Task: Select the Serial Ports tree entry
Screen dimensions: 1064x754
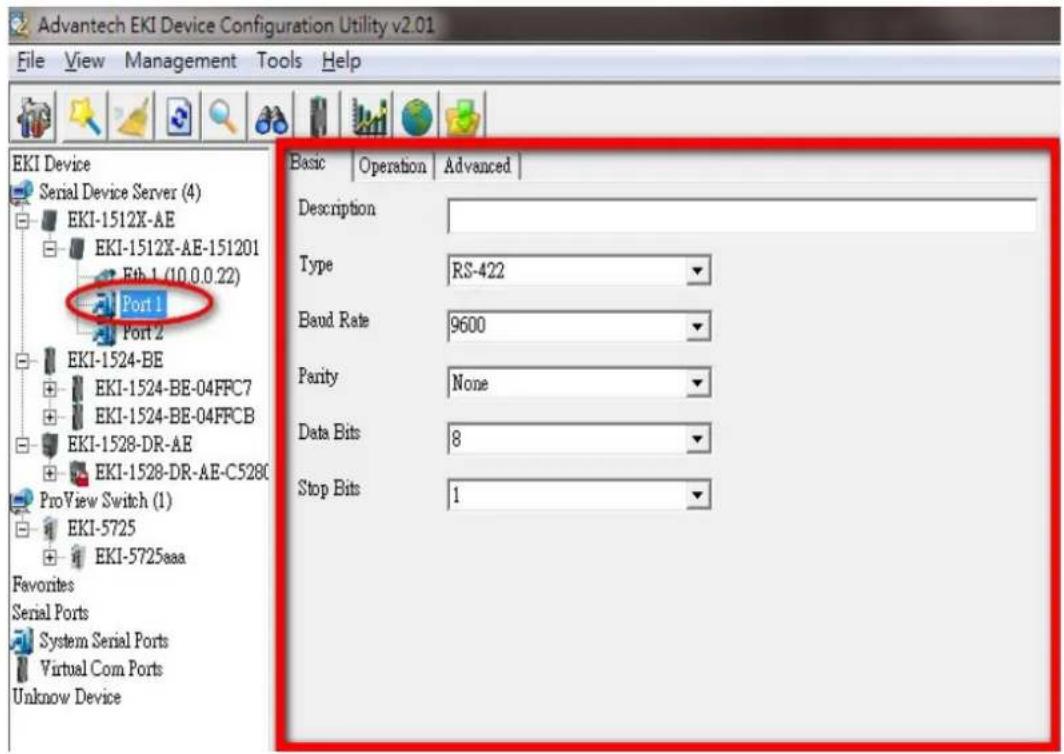Action: tap(50, 613)
